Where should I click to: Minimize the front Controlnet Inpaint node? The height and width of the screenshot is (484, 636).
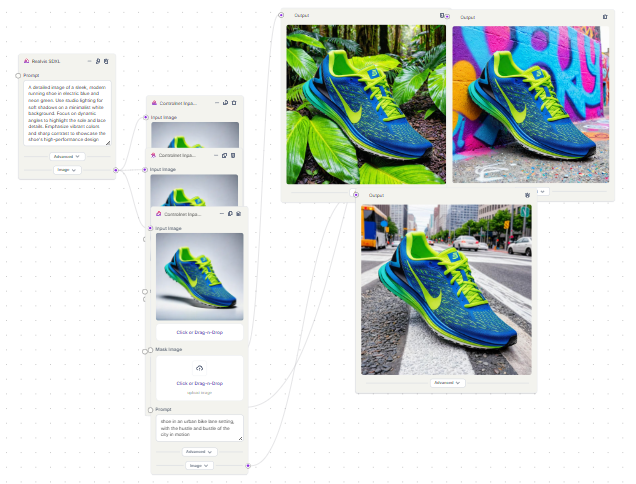coord(222,213)
